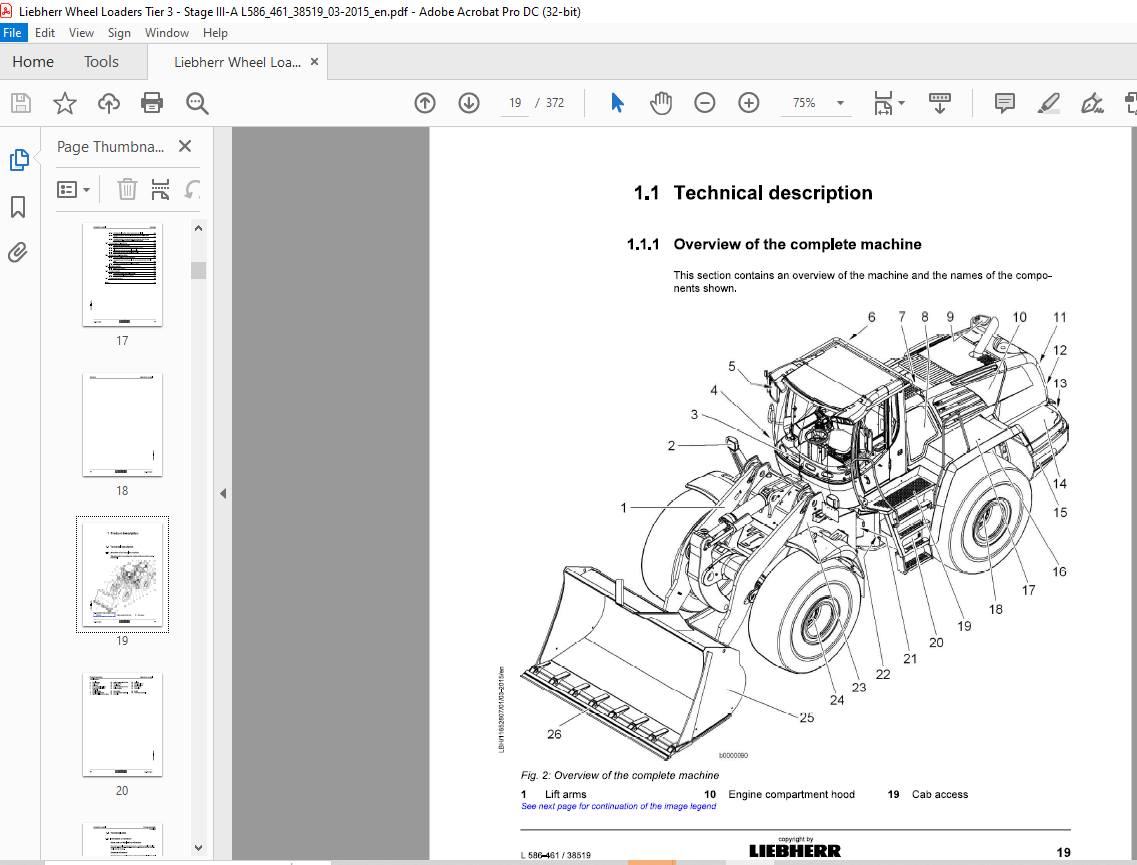Zoom out with minus button
The image size is (1137, 865).
705,103
